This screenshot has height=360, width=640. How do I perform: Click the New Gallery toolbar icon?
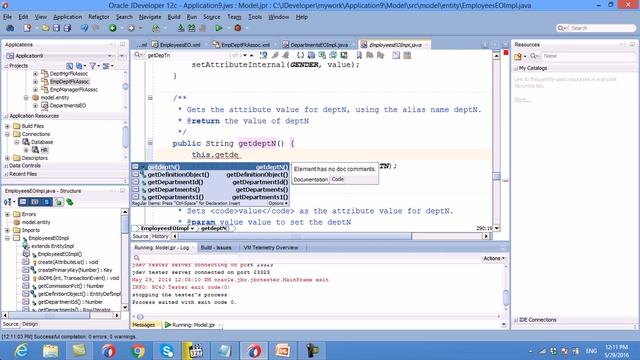click(27, 28)
